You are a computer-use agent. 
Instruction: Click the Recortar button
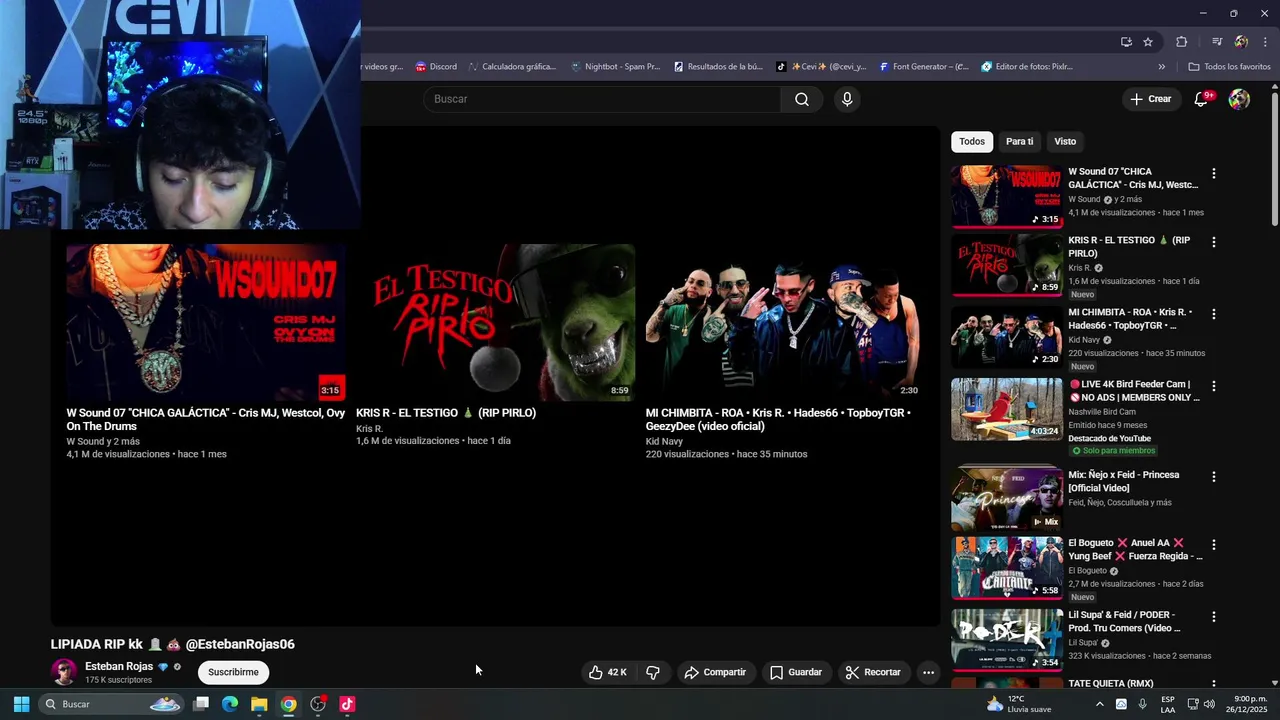click(x=873, y=672)
